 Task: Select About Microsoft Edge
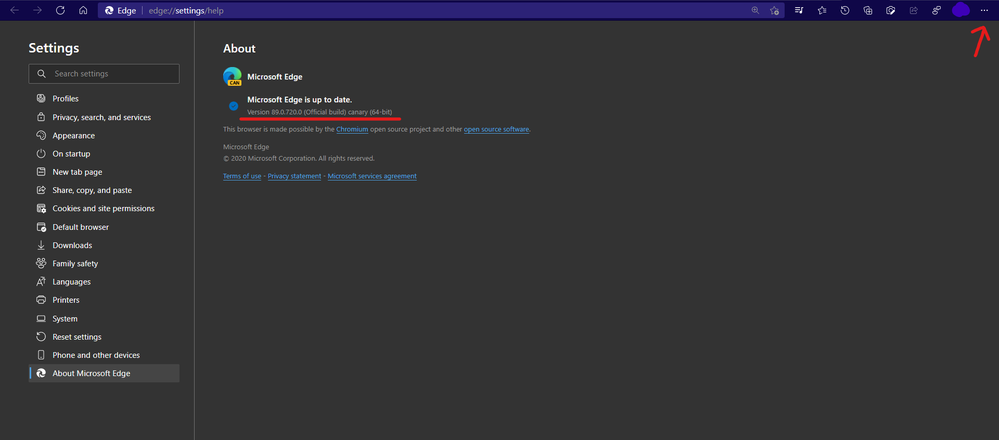tap(104, 373)
